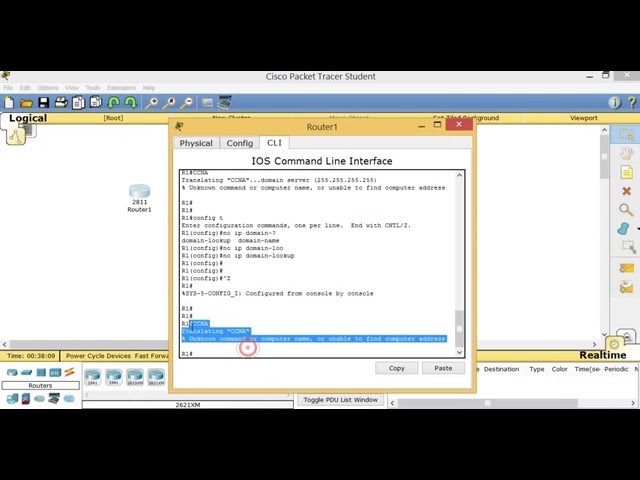This screenshot has height=480, width=640.
Task: Pick the second 2621XM router model
Action: [x=156, y=376]
